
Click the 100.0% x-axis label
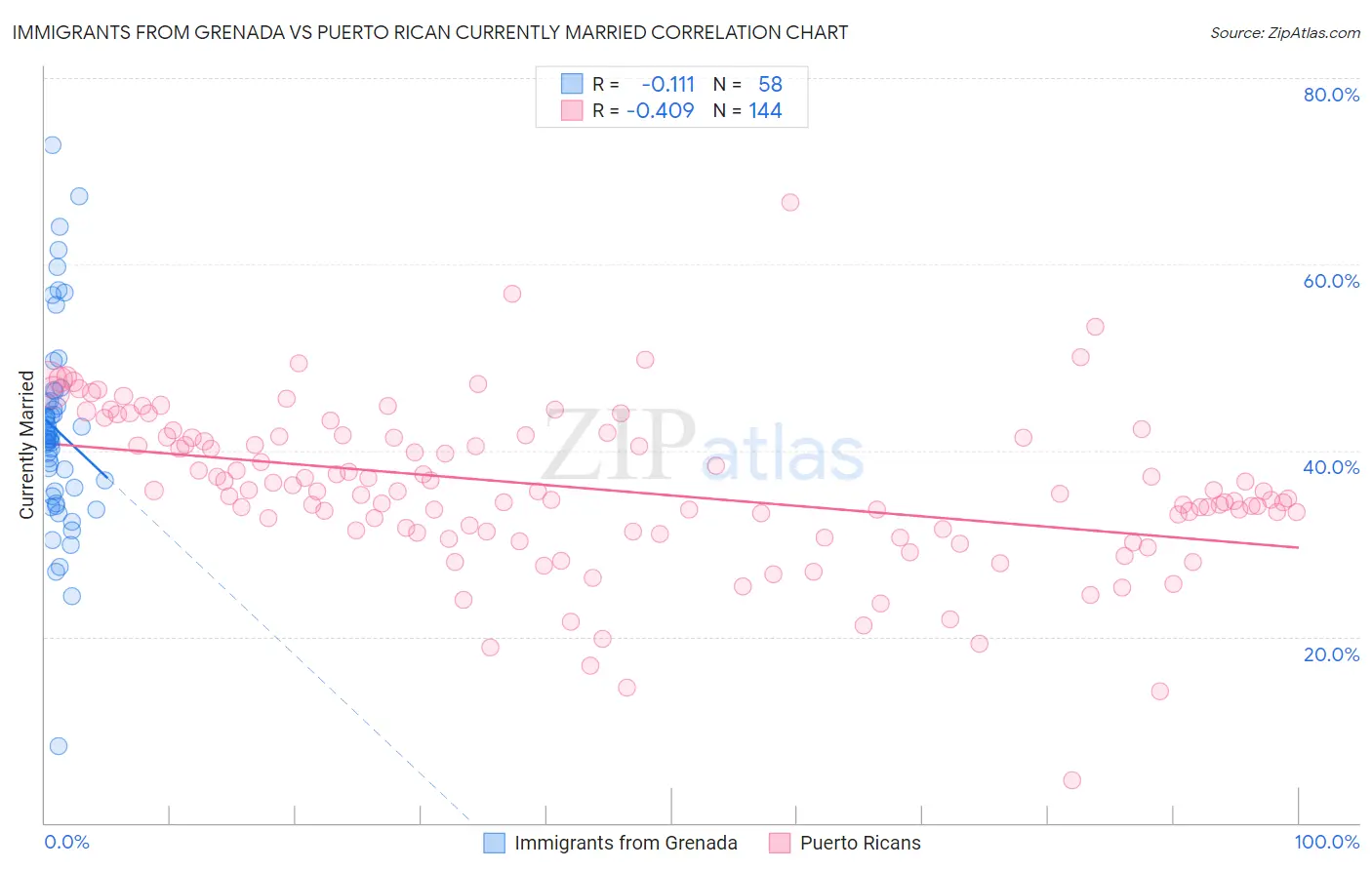pyautogui.click(x=1327, y=842)
